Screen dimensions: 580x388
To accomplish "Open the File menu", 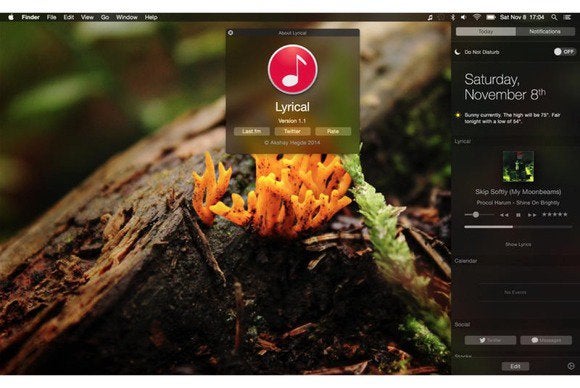I will pyautogui.click(x=51, y=17).
